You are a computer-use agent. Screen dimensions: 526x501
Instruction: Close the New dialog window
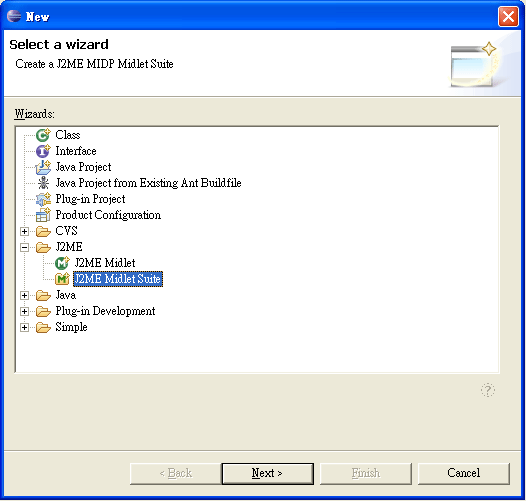point(508,16)
